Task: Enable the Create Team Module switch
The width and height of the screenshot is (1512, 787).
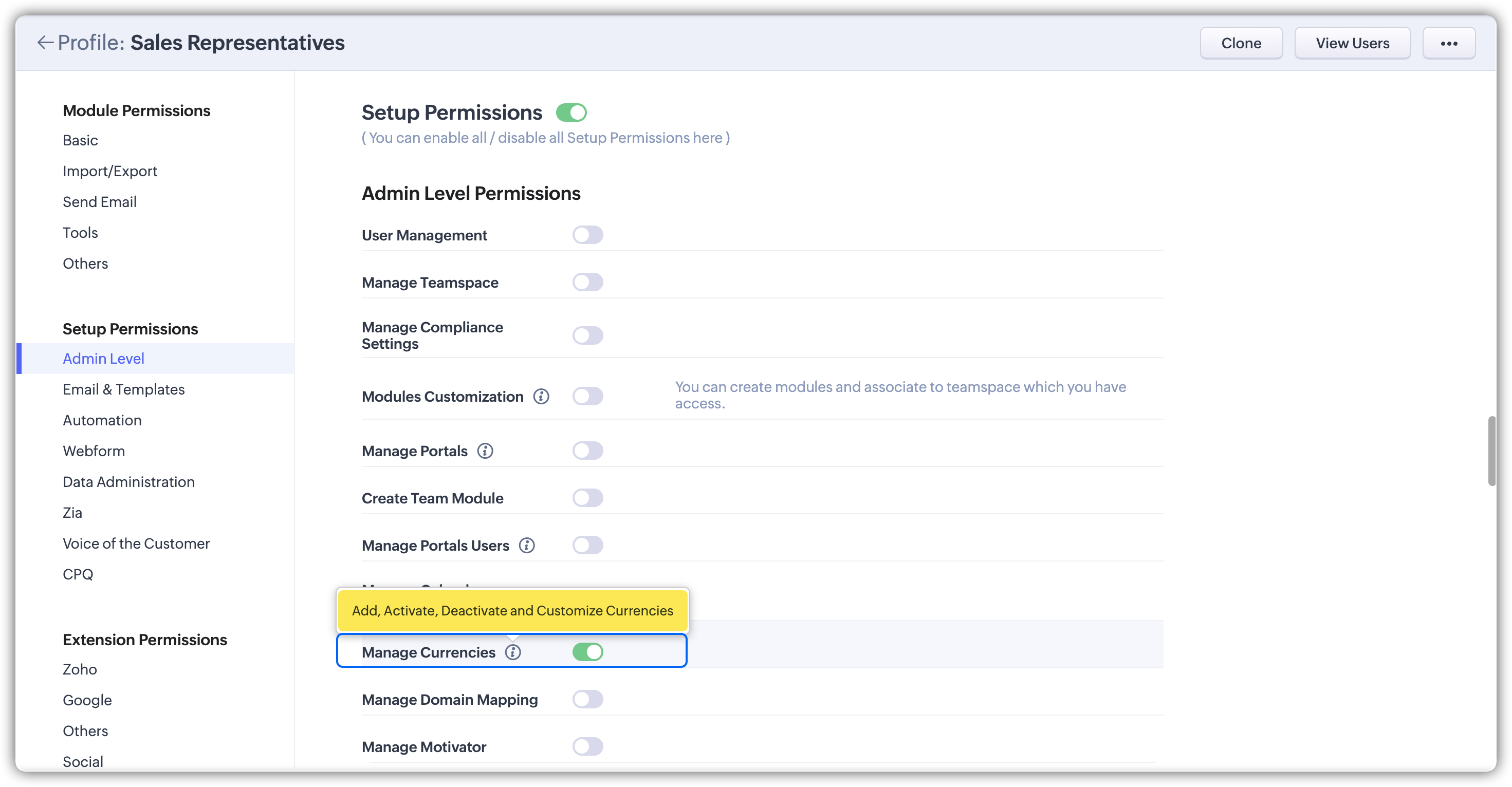Action: [x=587, y=498]
